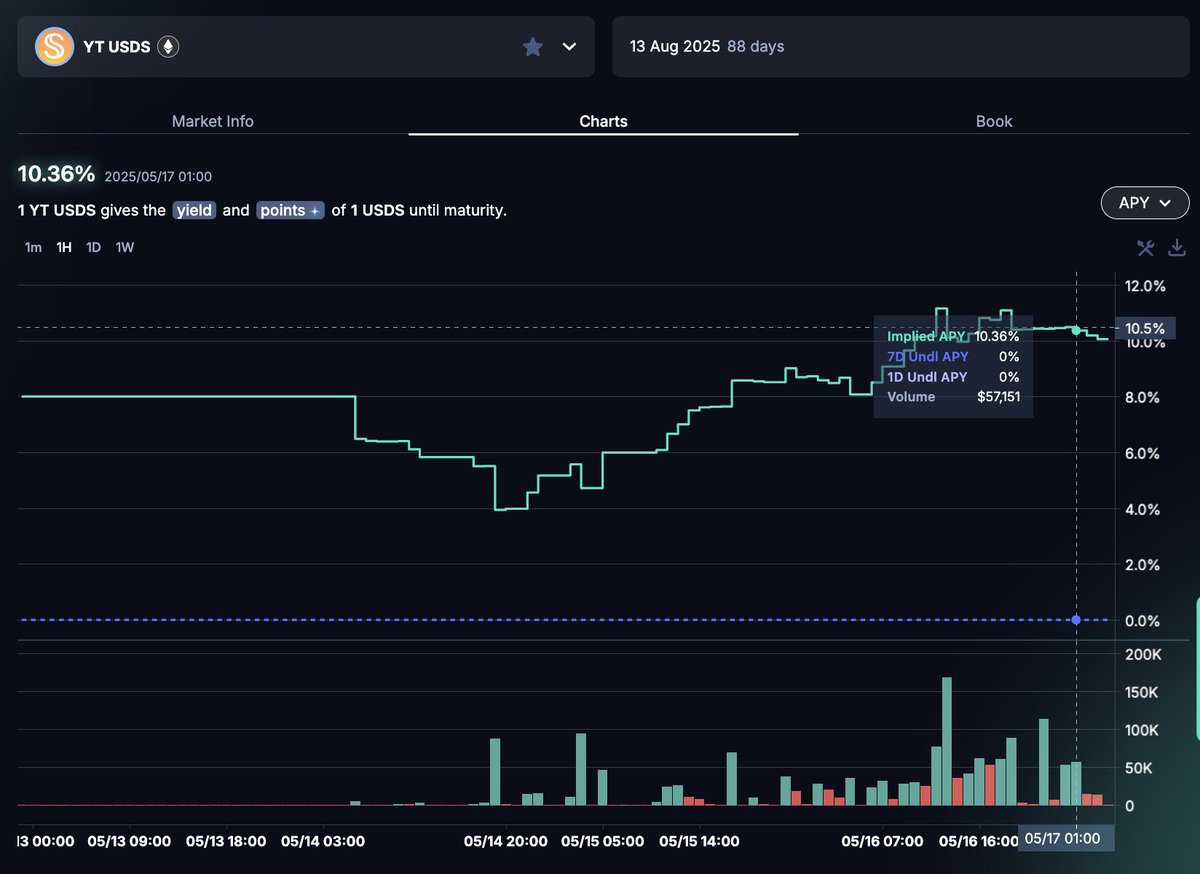Screen dimensions: 1200x874
Task: Click the 13 Aug 2025 maturity field
Action: coord(903,47)
